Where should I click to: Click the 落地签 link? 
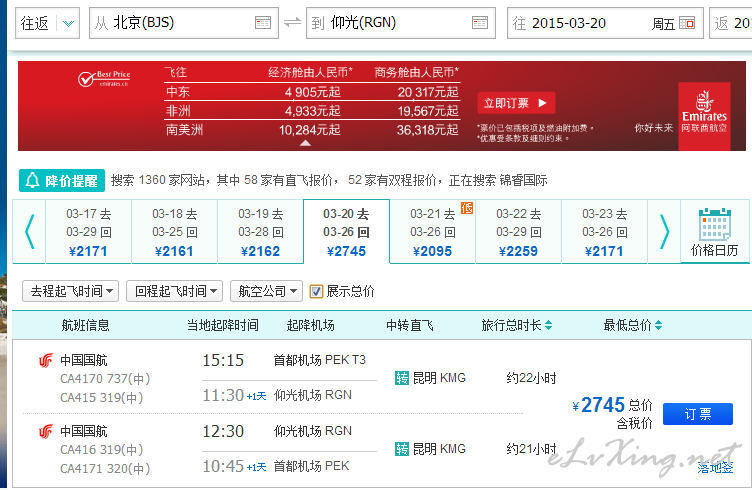(715, 467)
